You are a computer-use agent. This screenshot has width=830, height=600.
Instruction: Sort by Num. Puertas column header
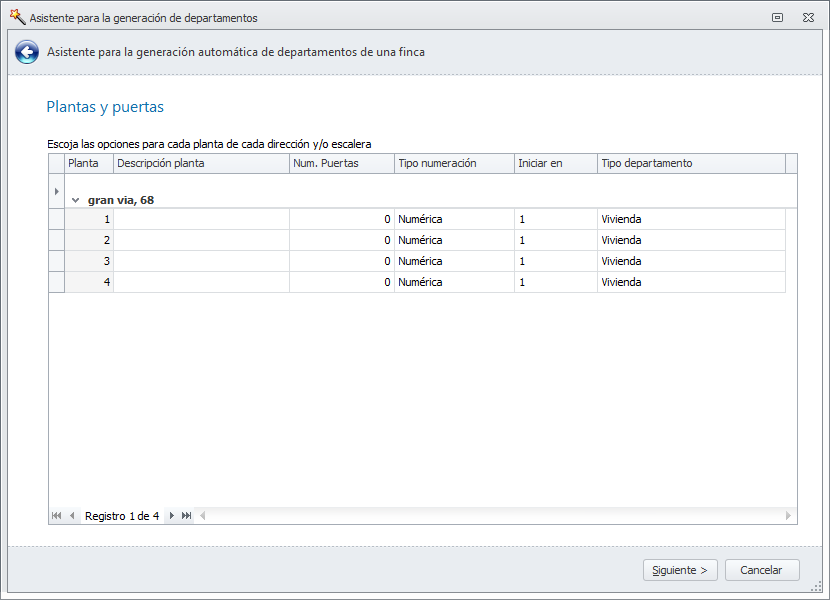[x=342, y=163]
